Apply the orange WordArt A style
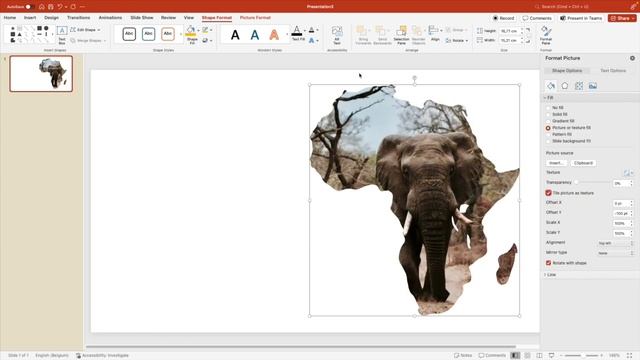Image resolution: width=640 pixels, height=360 pixels. [x=274, y=35]
